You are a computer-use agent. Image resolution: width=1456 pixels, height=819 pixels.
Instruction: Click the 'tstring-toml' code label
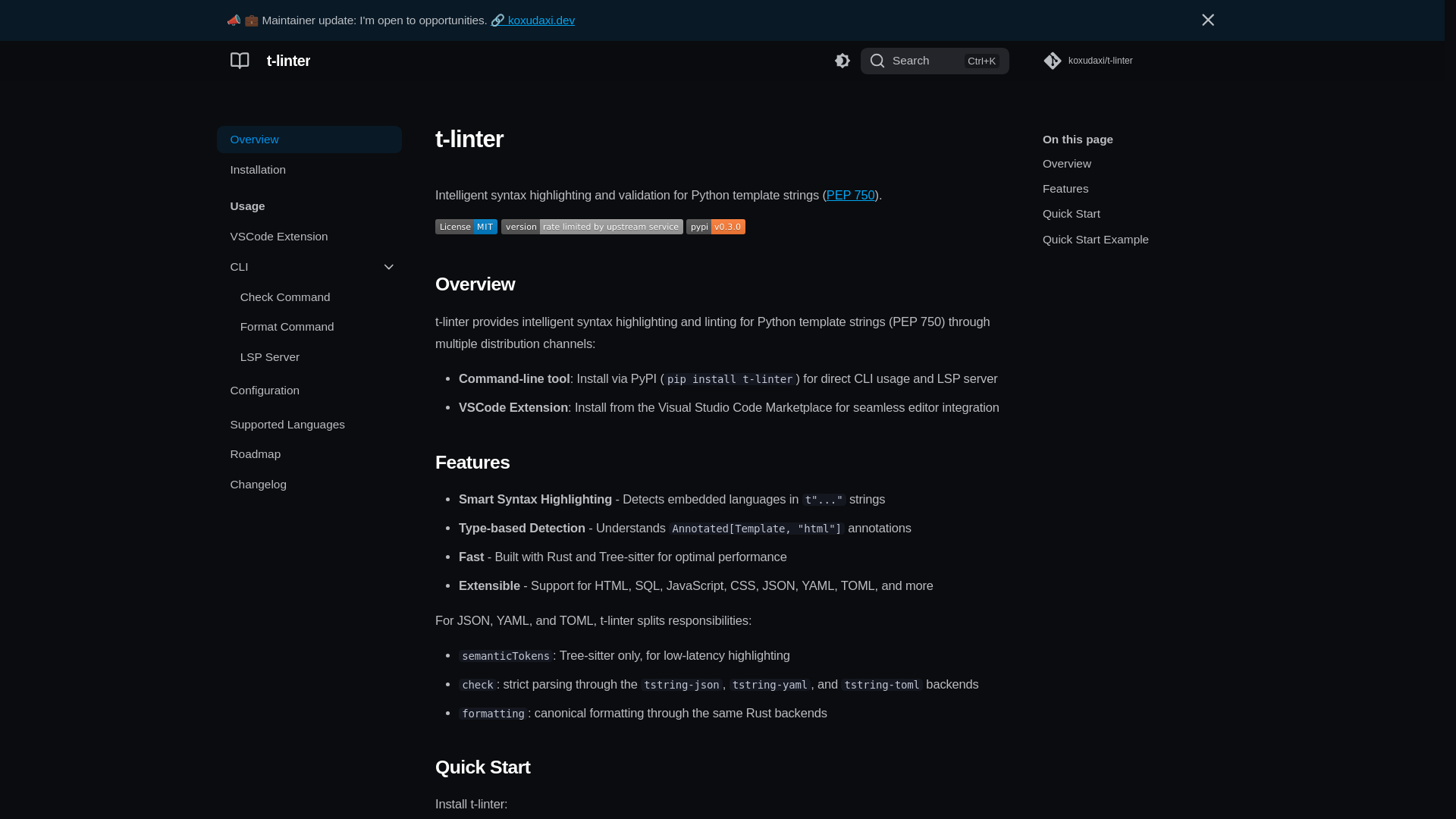tap(882, 685)
